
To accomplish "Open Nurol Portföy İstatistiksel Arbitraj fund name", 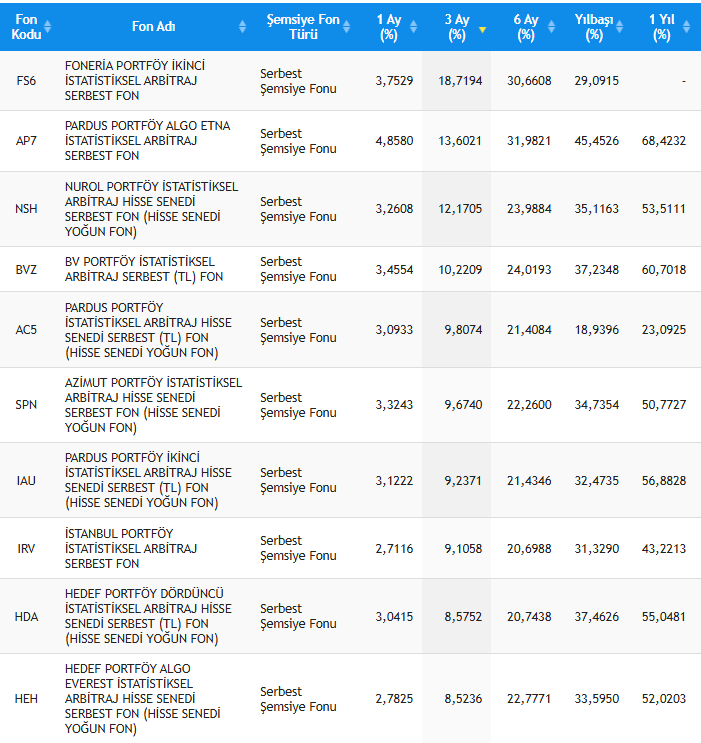I will click(152, 209).
